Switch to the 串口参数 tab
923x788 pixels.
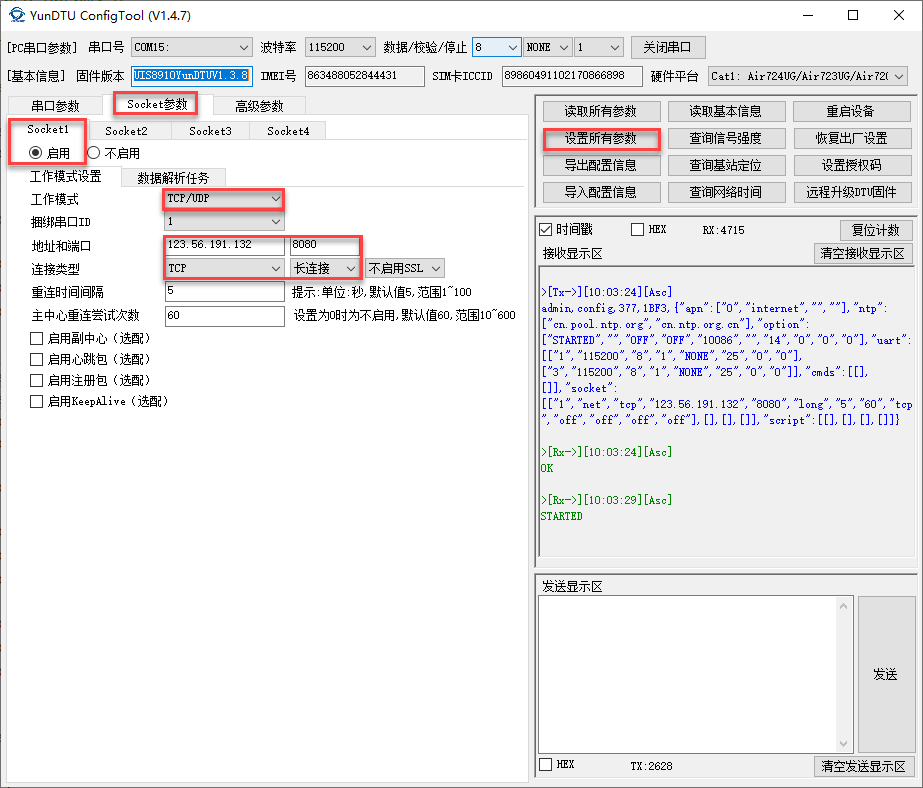pyautogui.click(x=55, y=106)
